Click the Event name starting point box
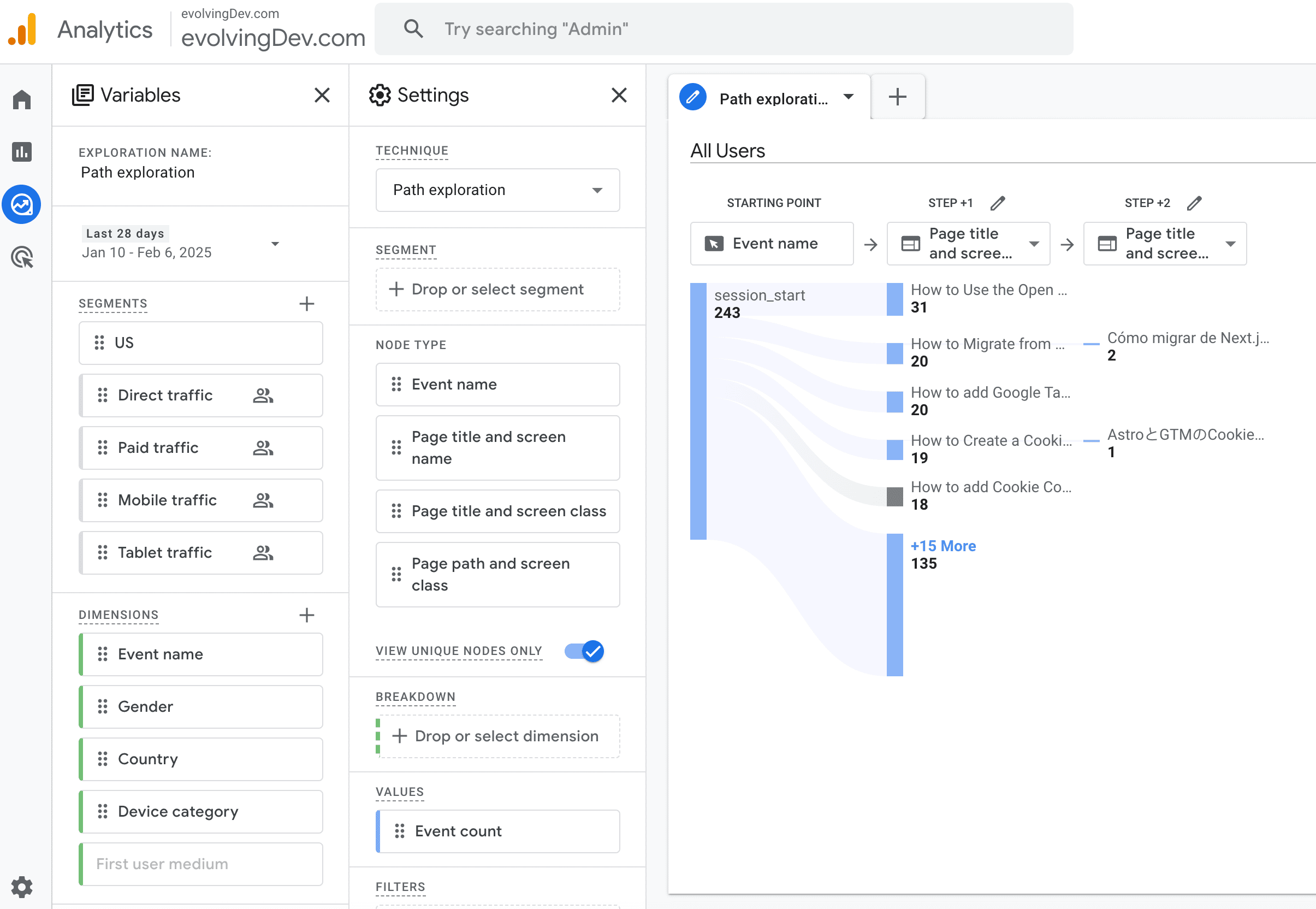Screen dimensions: 1316x909 pos(771,244)
